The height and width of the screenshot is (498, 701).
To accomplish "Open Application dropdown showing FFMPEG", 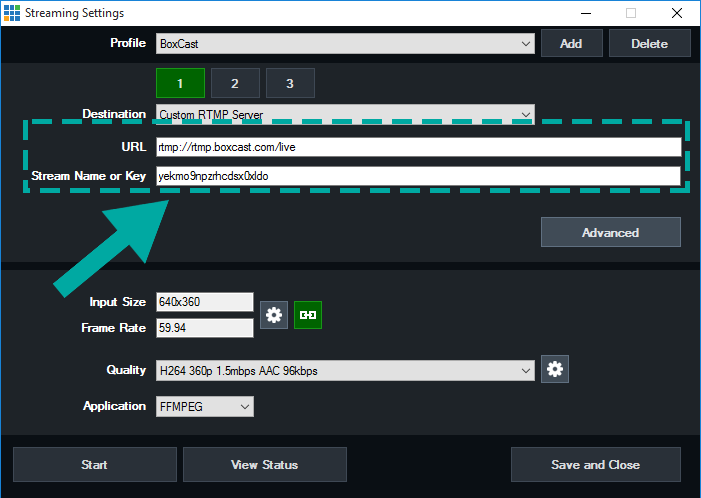I will click(204, 407).
